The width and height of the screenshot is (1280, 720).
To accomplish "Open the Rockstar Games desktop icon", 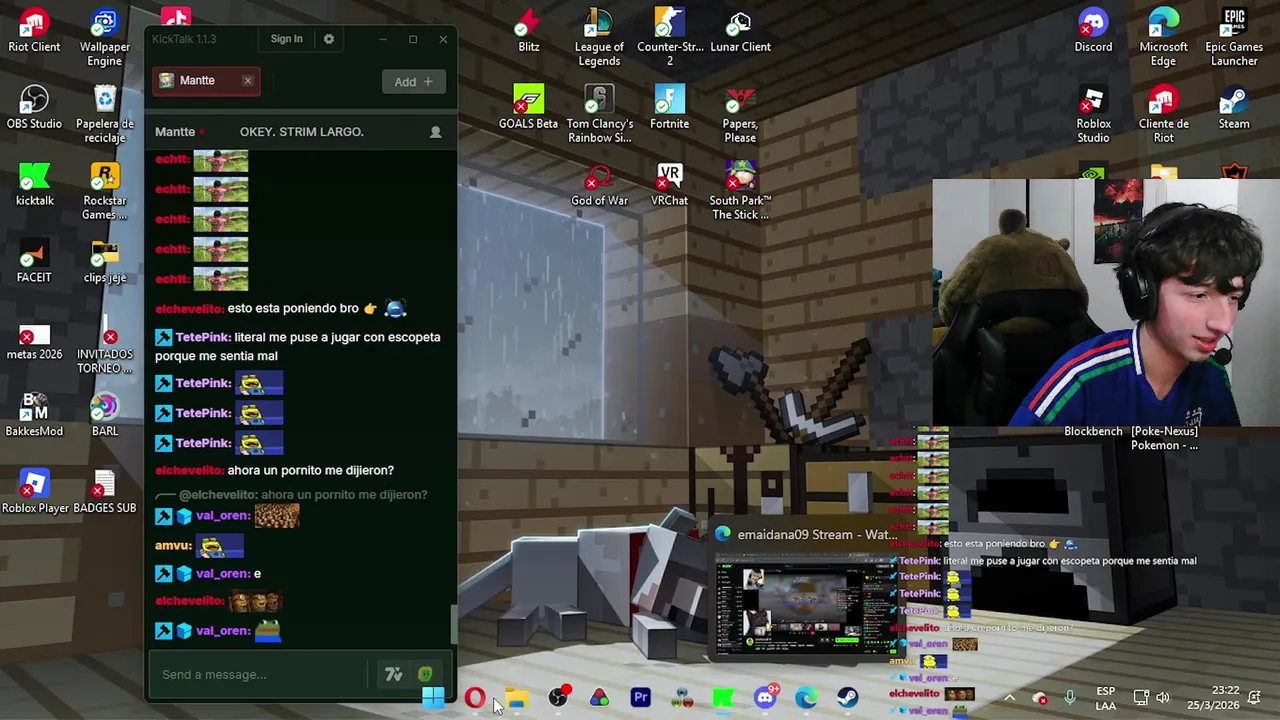I will [x=105, y=192].
